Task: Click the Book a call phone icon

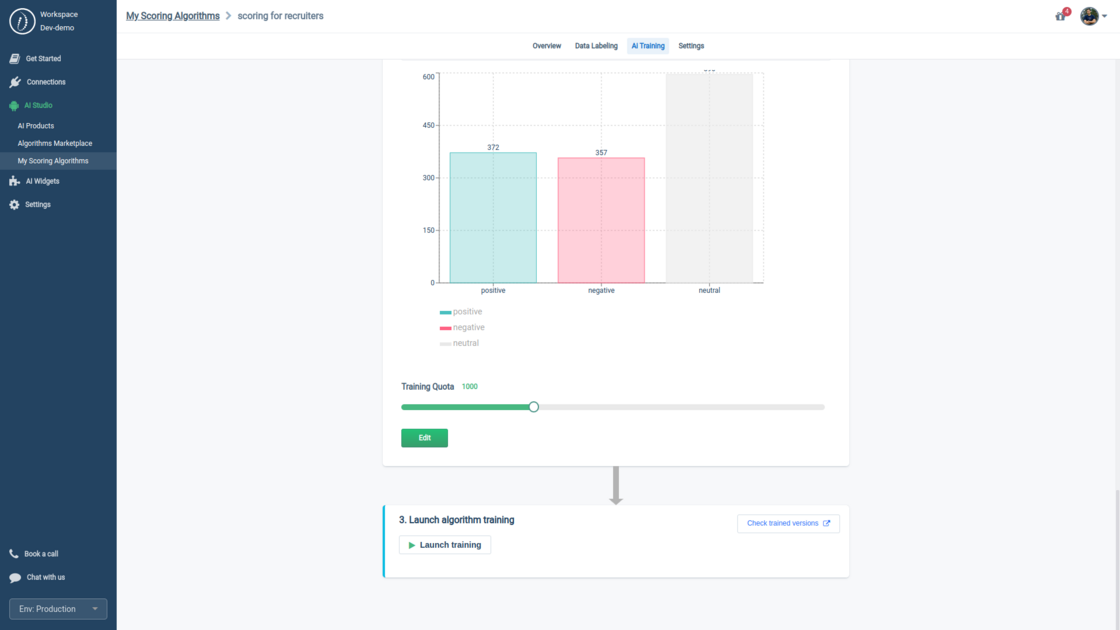Action: coord(14,554)
